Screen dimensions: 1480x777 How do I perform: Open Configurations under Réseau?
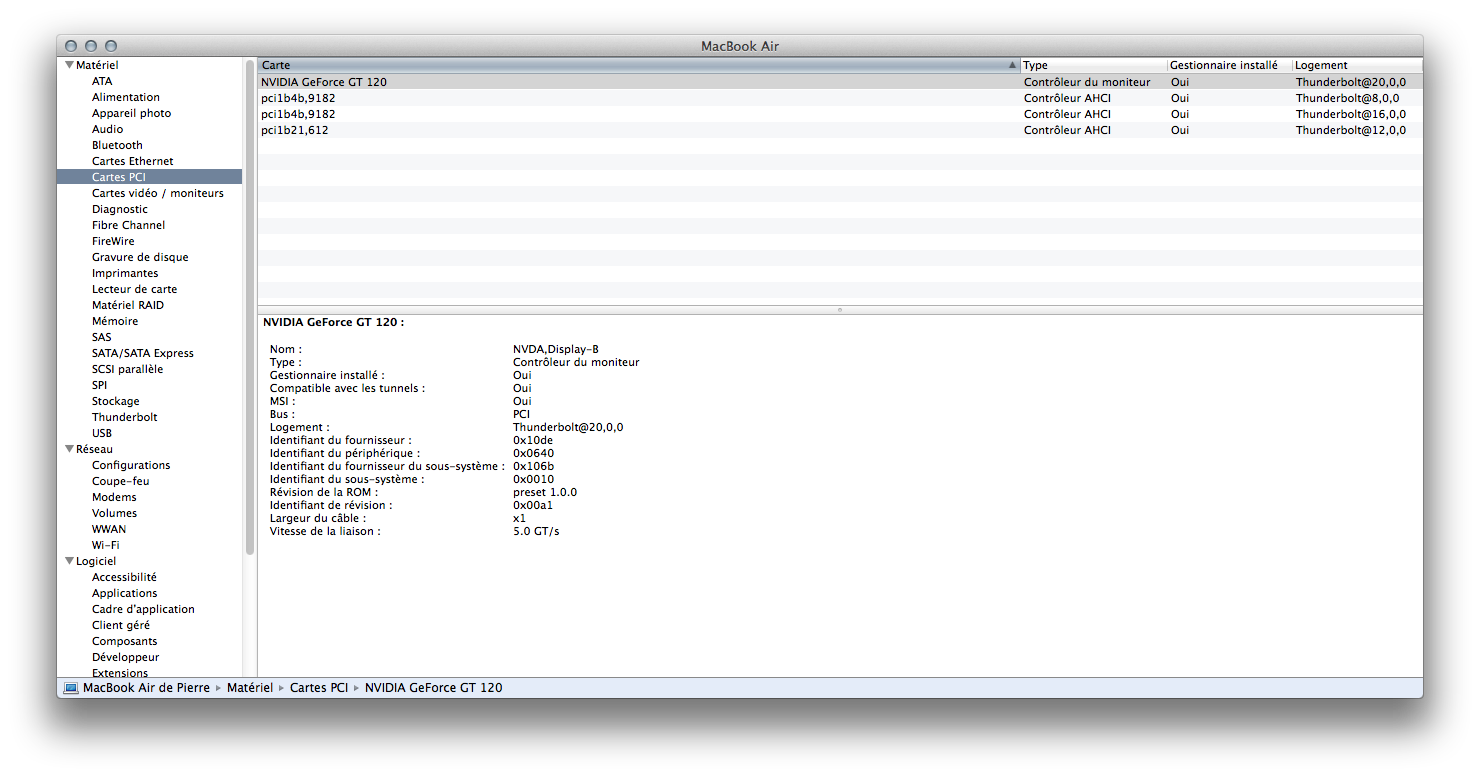click(x=131, y=465)
